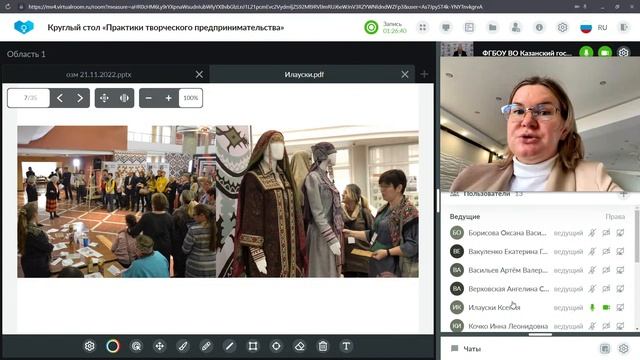
Task: Add a new document tab
Action: point(424,74)
